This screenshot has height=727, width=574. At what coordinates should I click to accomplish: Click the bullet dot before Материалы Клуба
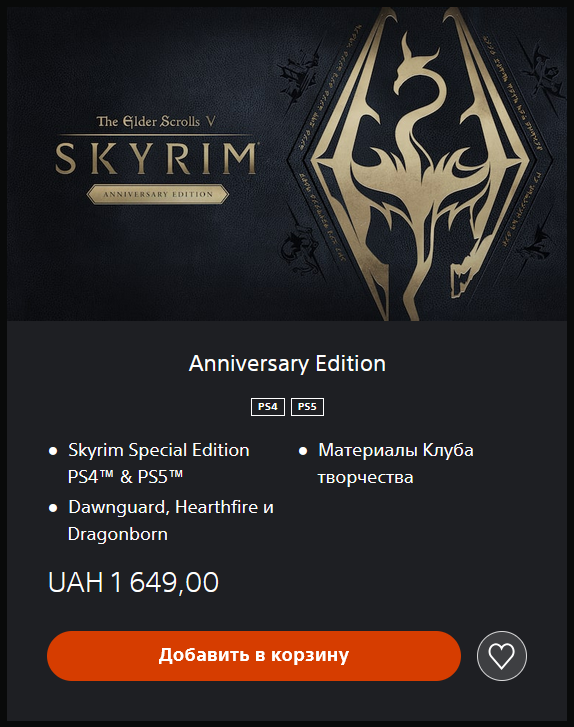tap(303, 451)
